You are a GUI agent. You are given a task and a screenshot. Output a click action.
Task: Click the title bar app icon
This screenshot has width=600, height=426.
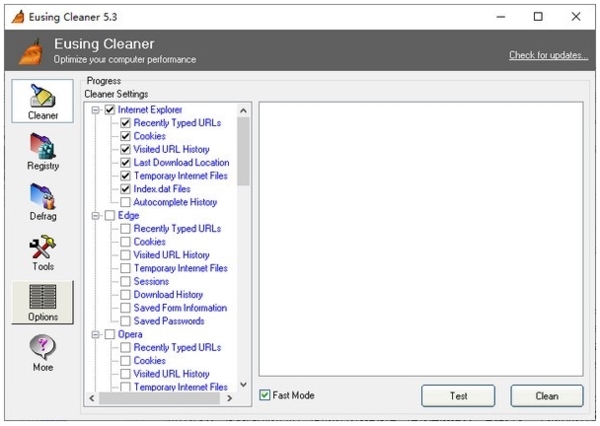[x=15, y=16]
